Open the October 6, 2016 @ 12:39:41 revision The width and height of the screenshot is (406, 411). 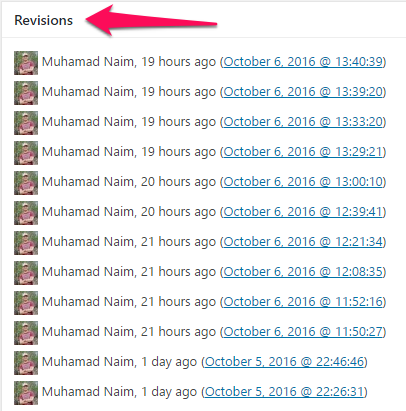(x=303, y=212)
